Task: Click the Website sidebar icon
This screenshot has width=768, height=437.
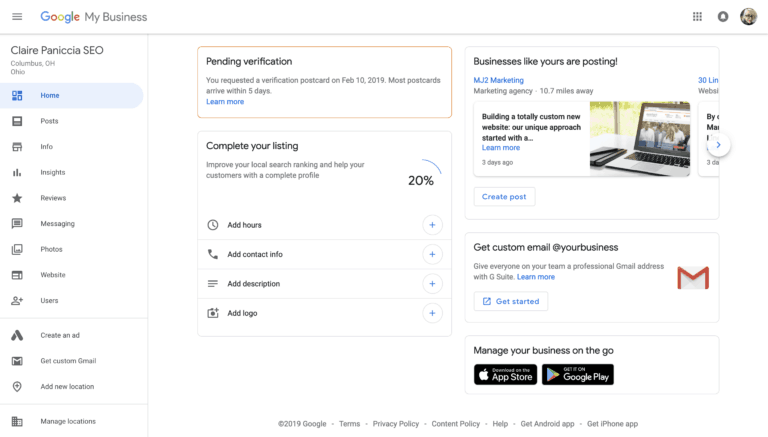Action: coord(17,275)
